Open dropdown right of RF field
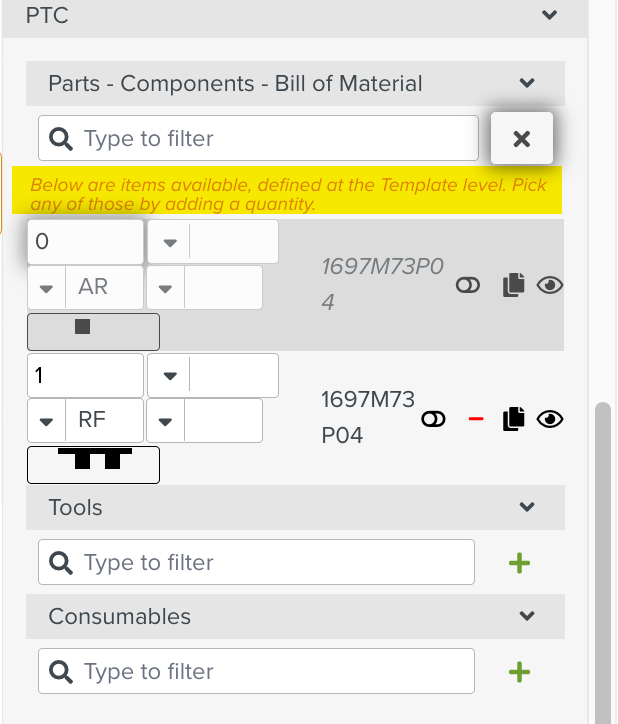 (165, 421)
